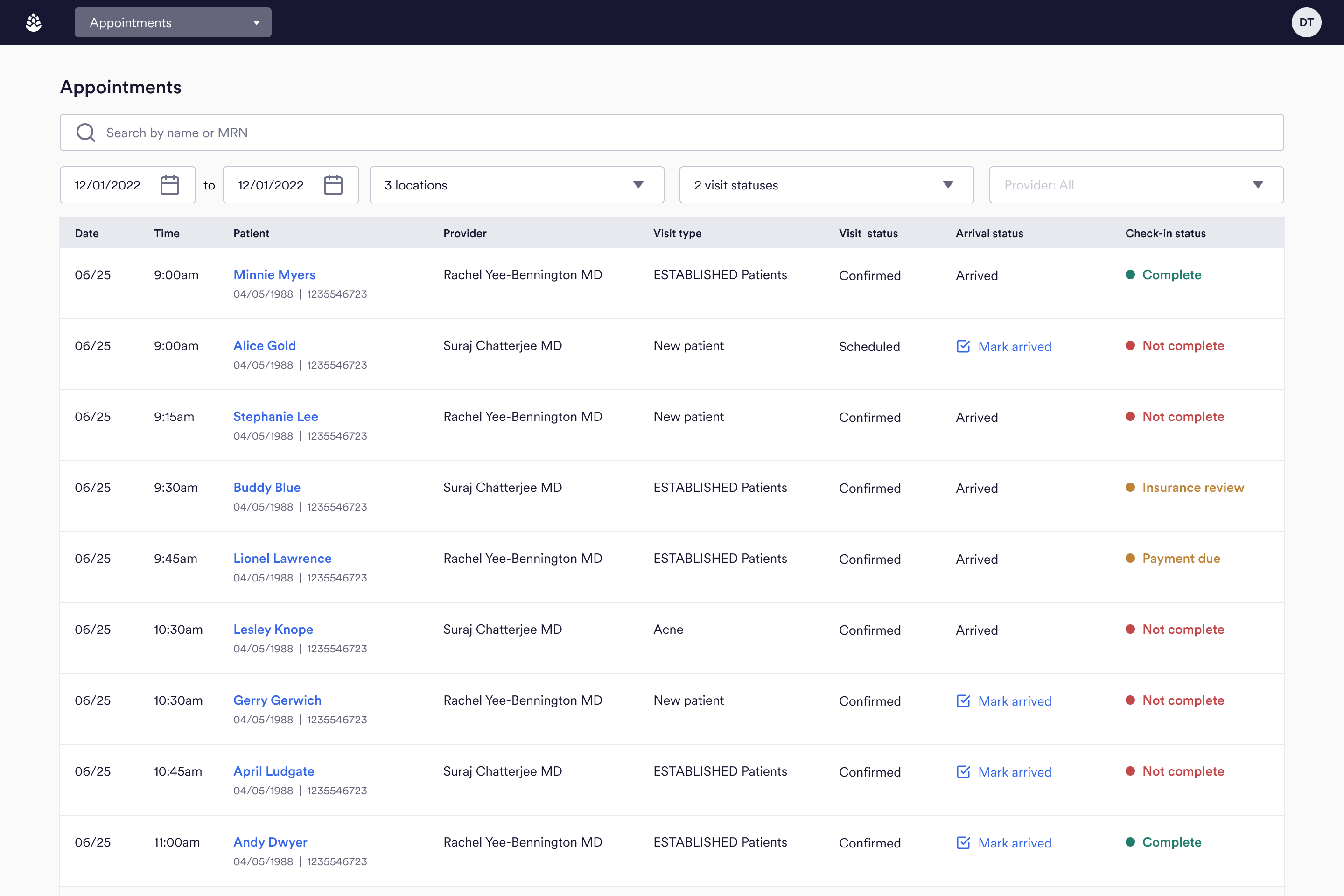Check the Mark arrived box for Andy Dwyer
The height and width of the screenshot is (896, 1344).
coord(963,843)
